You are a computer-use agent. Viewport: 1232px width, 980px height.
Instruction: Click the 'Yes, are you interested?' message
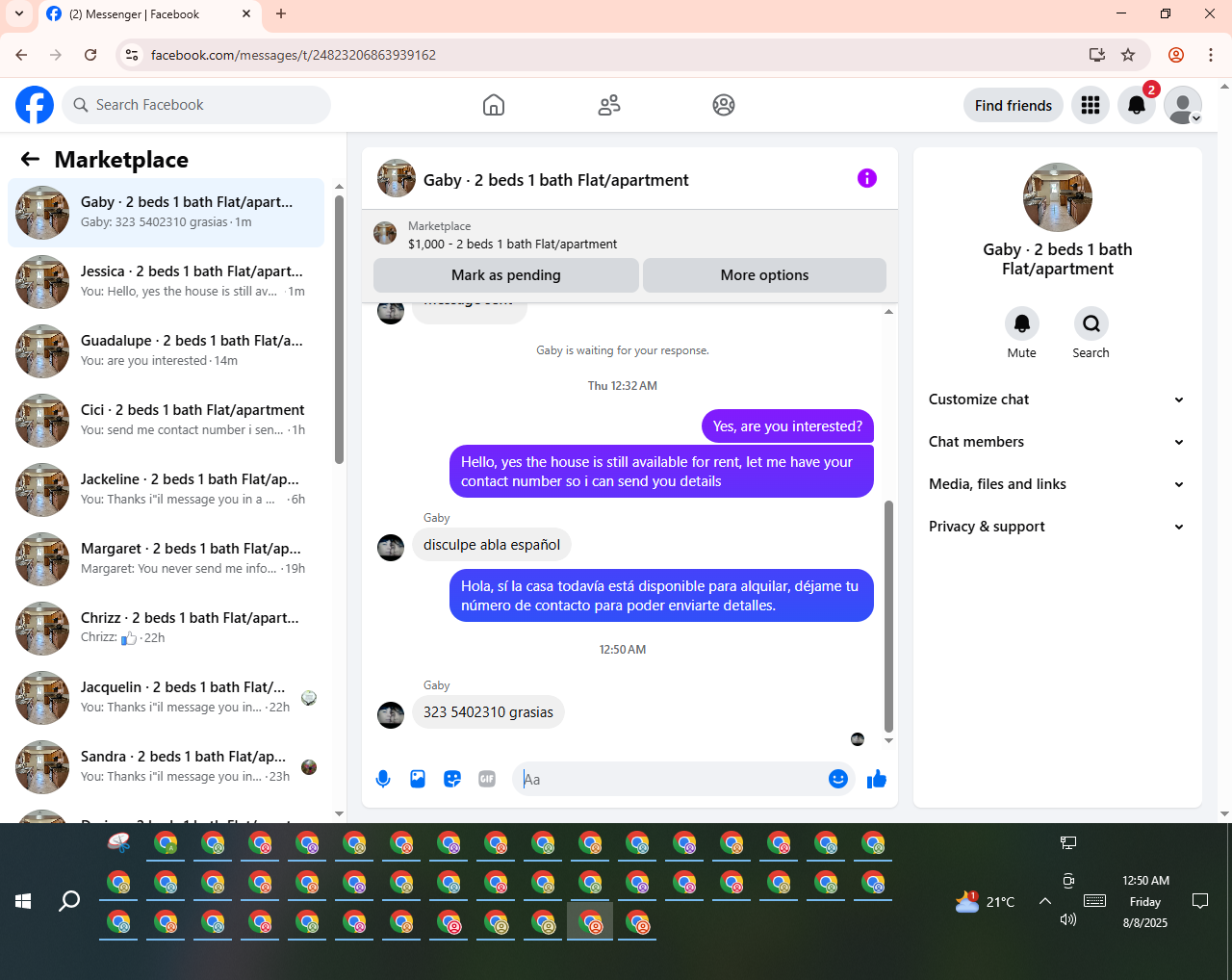(x=787, y=426)
